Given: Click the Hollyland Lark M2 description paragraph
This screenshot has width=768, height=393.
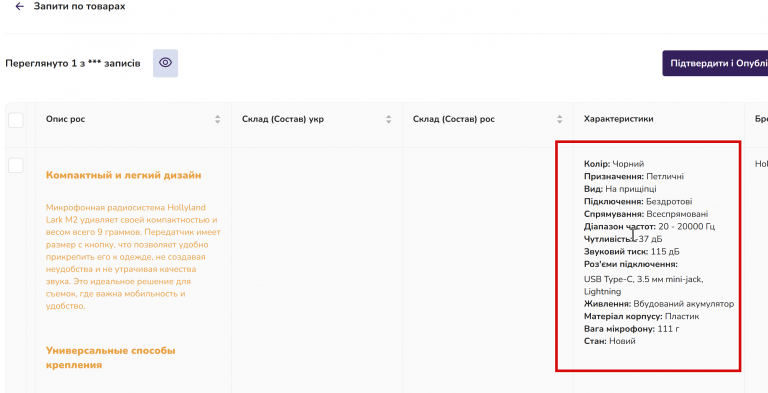Looking at the screenshot, I should point(133,257).
